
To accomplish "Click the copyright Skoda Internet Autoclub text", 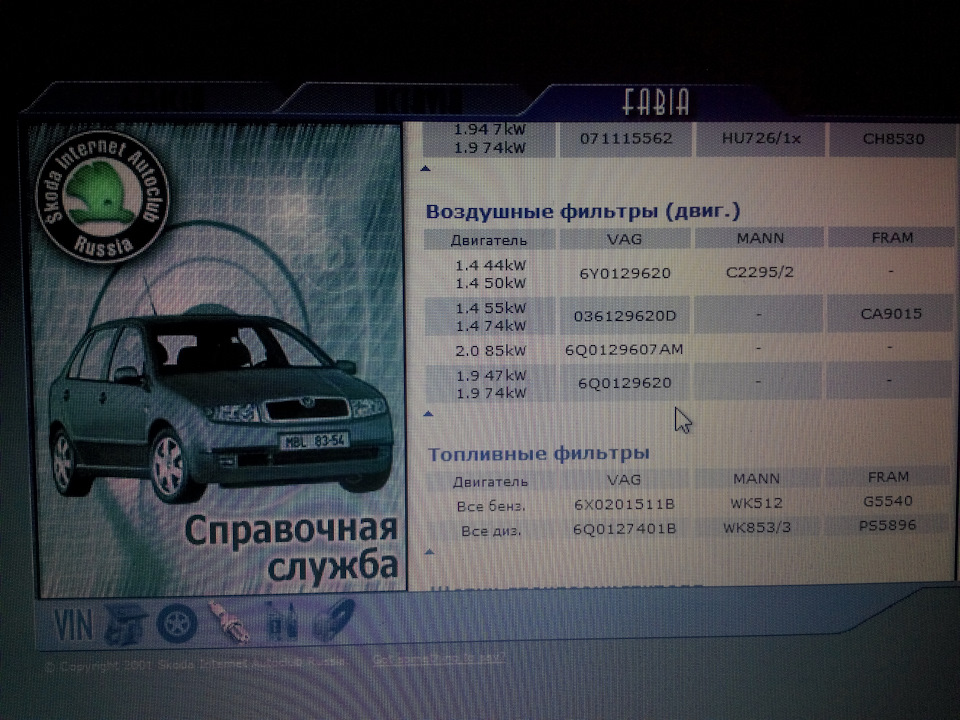I will pyautogui.click(x=196, y=664).
